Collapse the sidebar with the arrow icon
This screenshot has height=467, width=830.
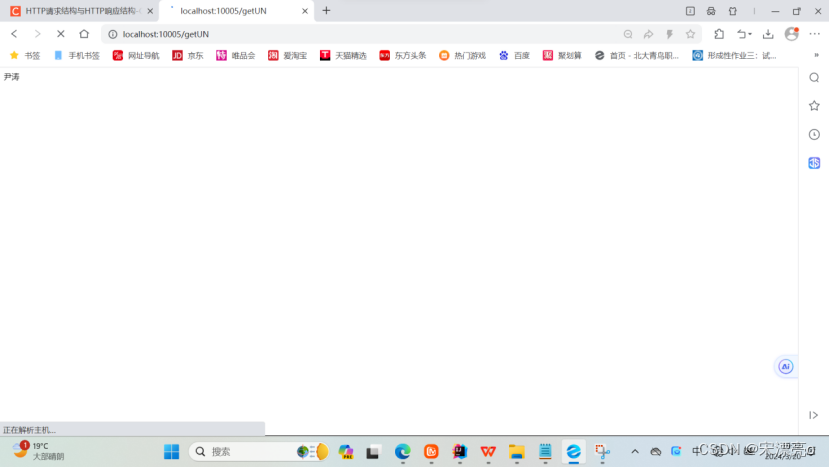click(814, 415)
